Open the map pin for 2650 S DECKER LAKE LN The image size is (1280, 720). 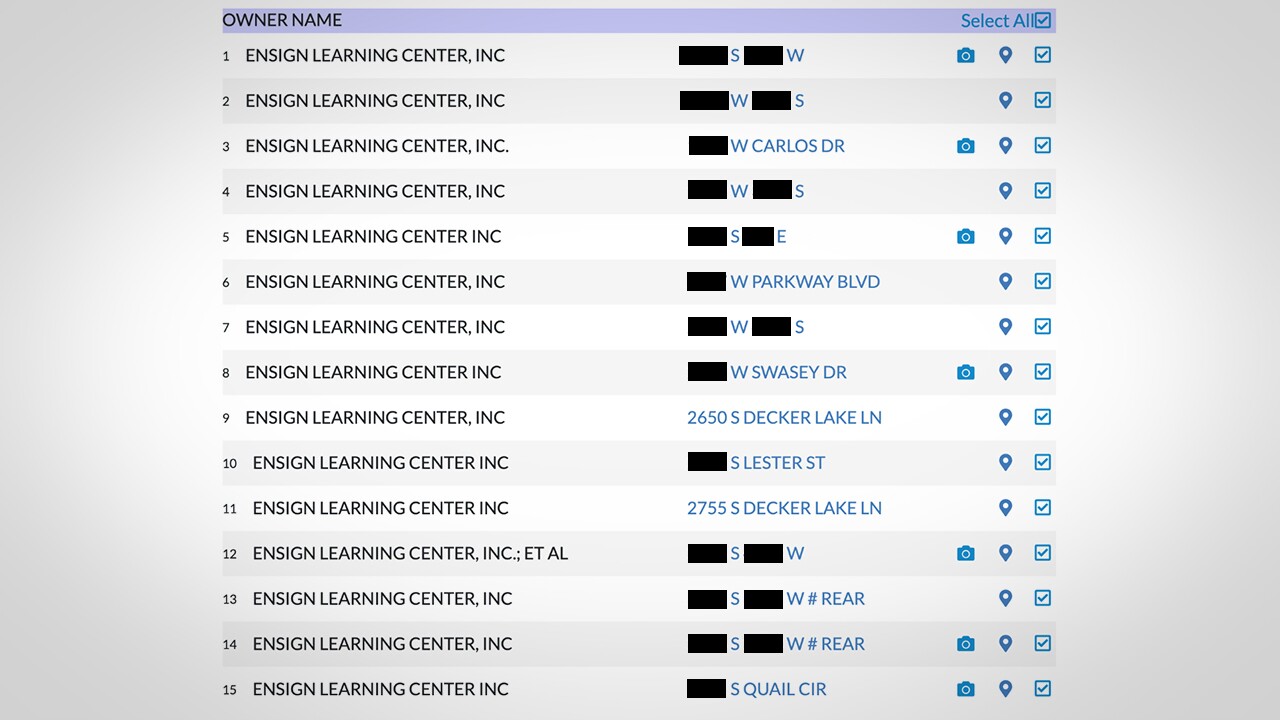(x=1005, y=417)
